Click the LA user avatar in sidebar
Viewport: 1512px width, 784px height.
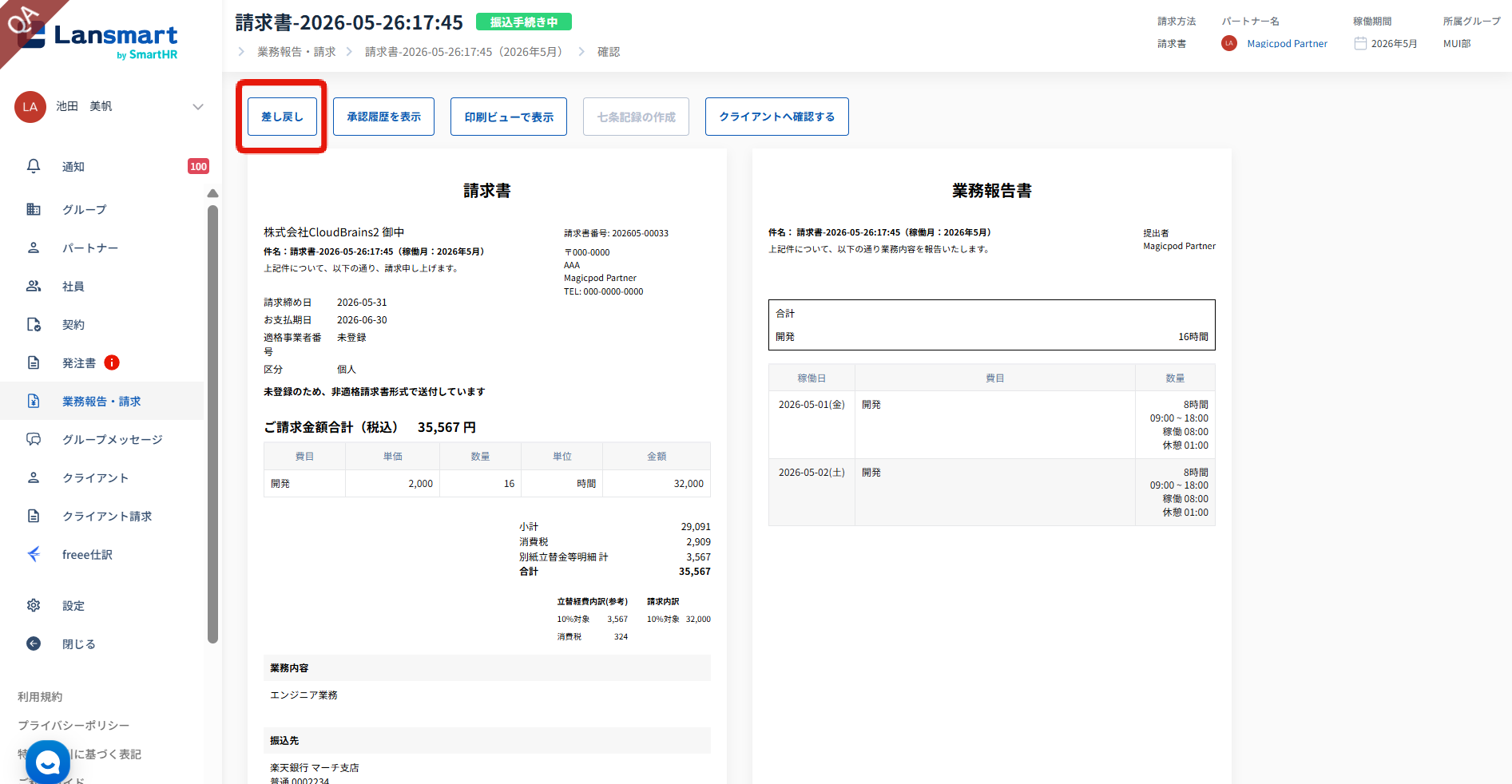pyautogui.click(x=30, y=107)
